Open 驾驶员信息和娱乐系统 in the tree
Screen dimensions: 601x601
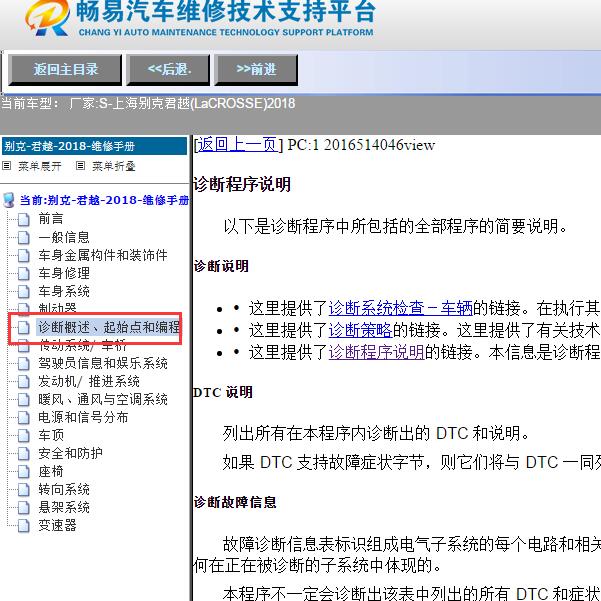pos(103,363)
